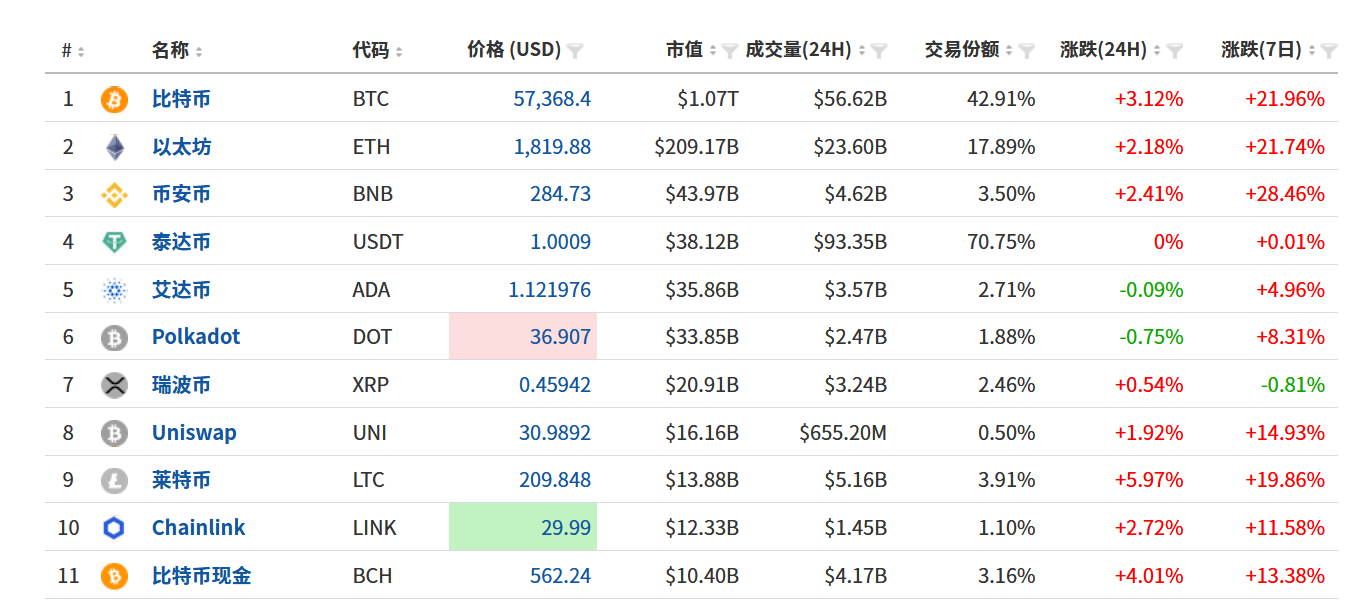Open the 涨跌(7日) filter funnel
Image resolution: width=1351 pixels, height=605 pixels.
1329,50
